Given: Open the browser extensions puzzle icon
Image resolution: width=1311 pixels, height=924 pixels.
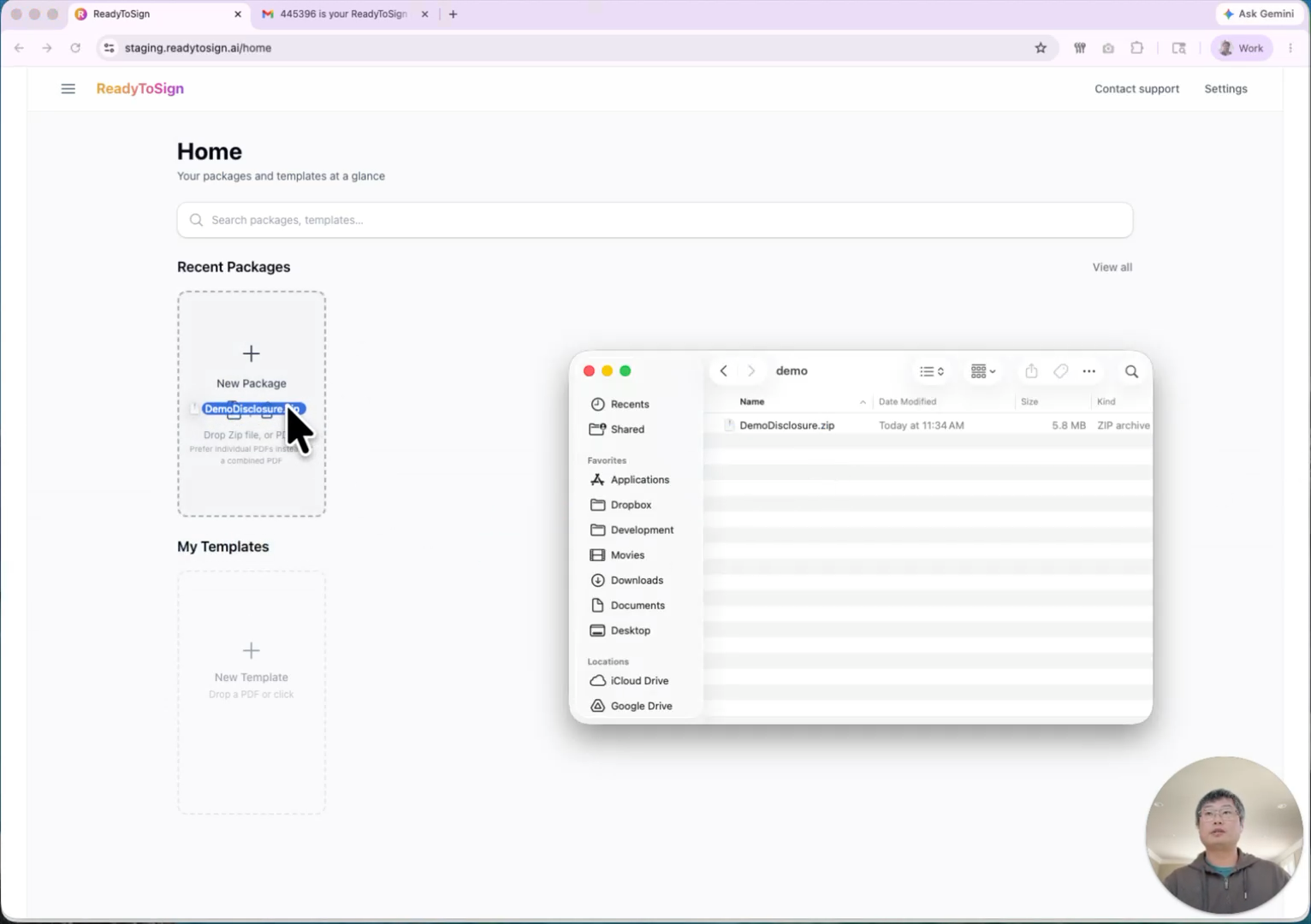Looking at the screenshot, I should tap(1137, 48).
